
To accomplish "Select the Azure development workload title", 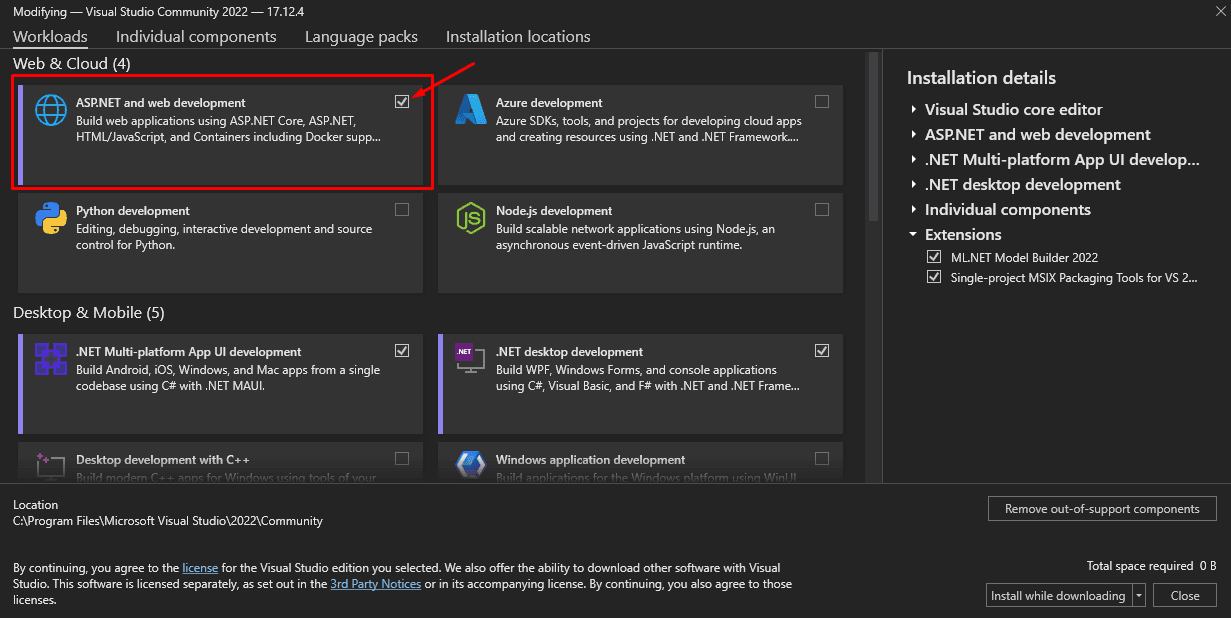I will 549,102.
